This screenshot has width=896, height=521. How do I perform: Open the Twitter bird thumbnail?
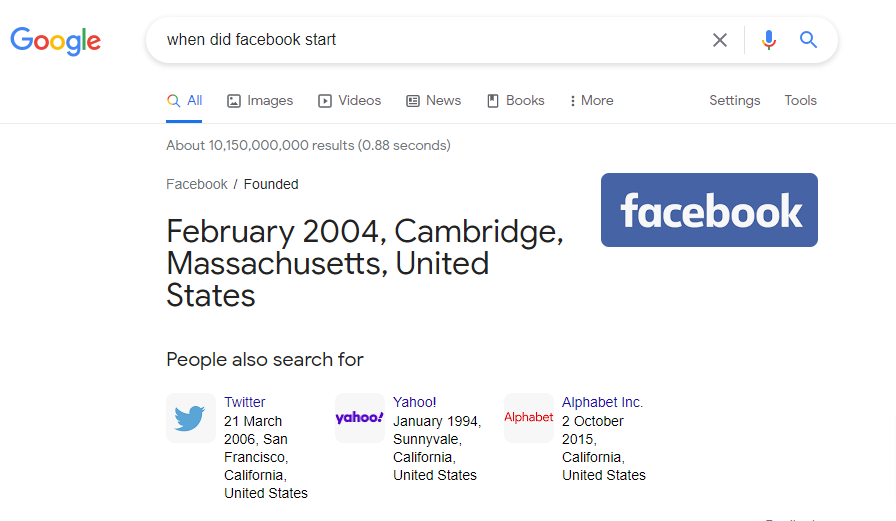[x=190, y=418]
